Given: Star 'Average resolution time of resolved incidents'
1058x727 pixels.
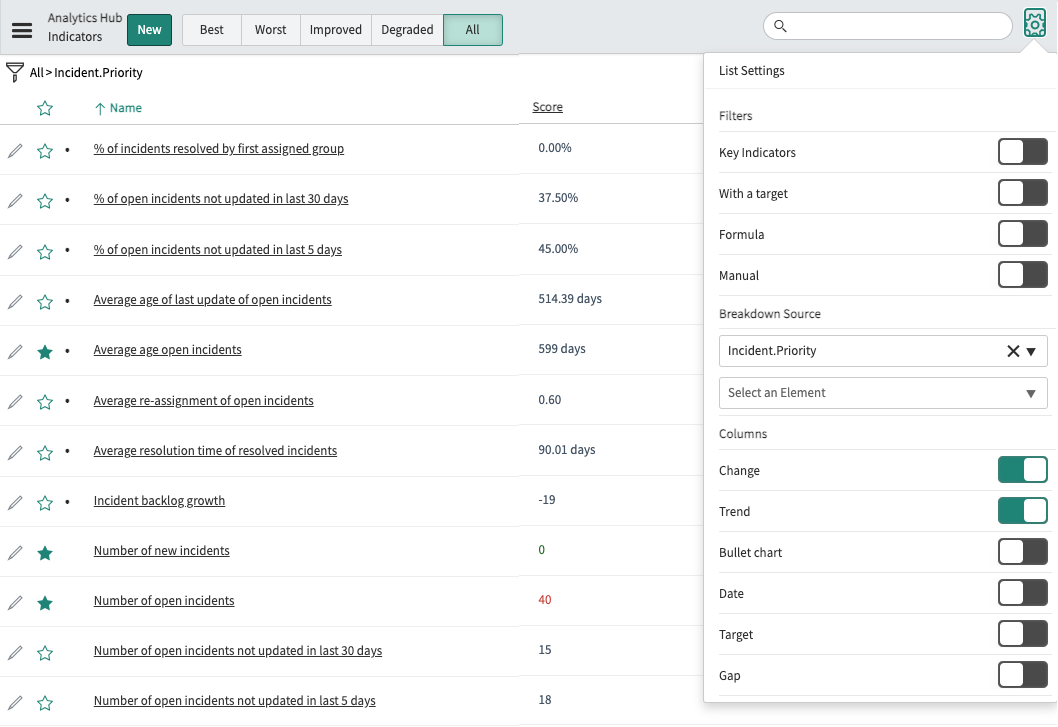Looking at the screenshot, I should [45, 452].
